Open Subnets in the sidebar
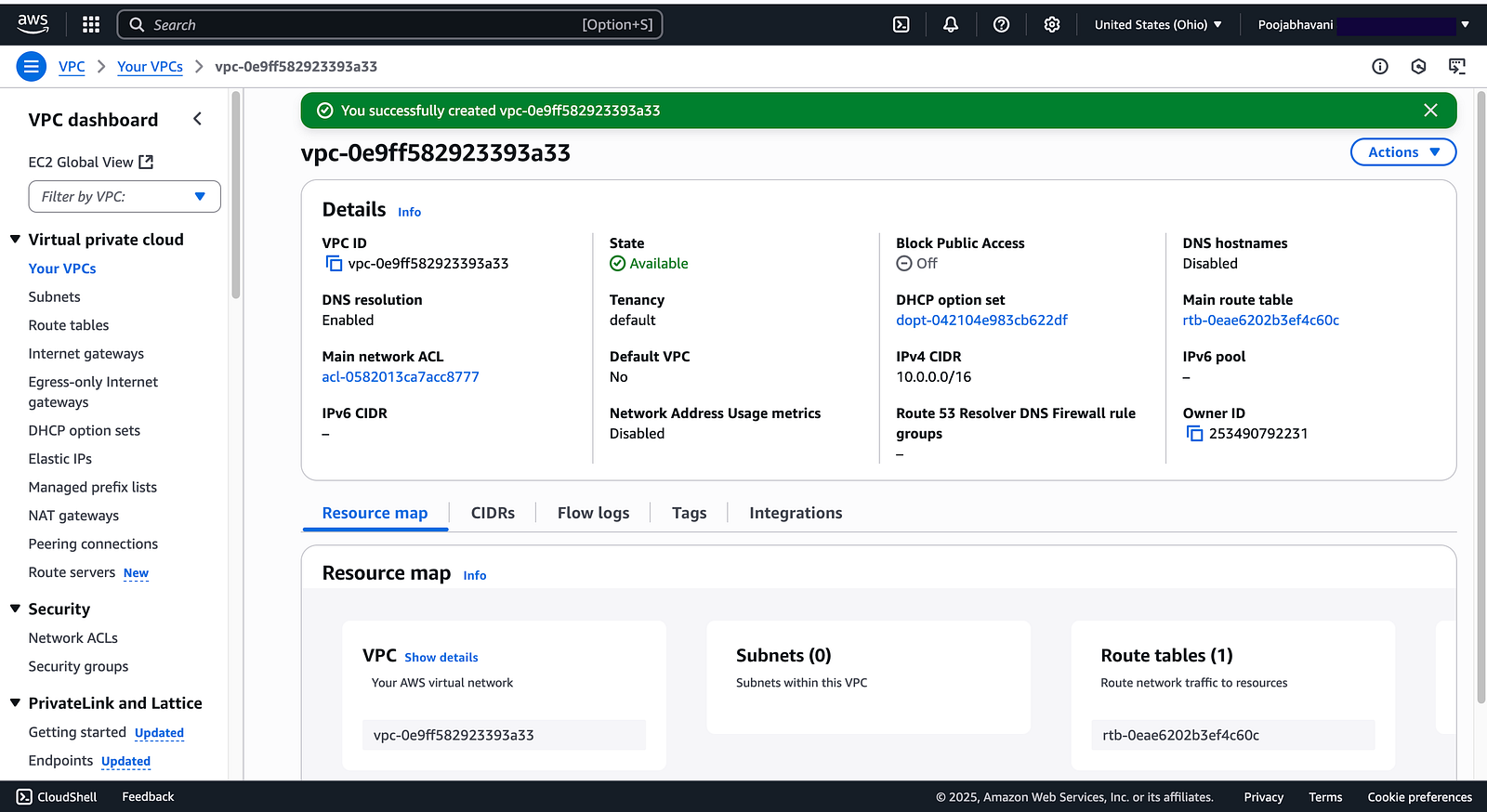 (55, 297)
